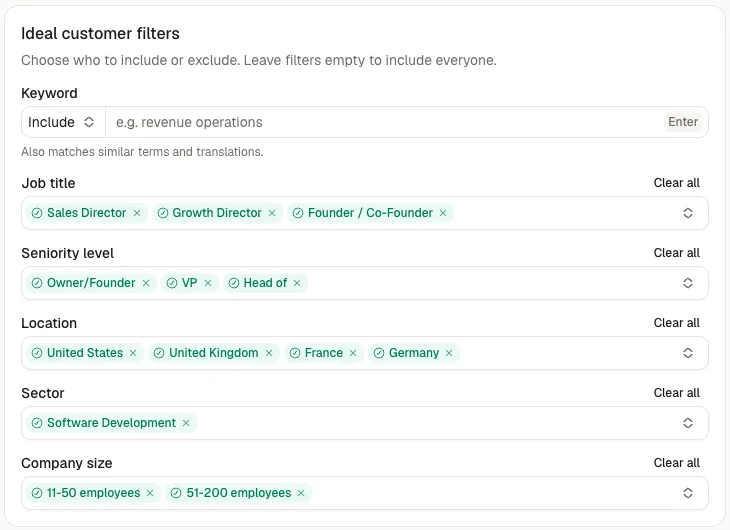This screenshot has height=530, width=730.
Task: Remove the France location chip
Action: pos(353,353)
